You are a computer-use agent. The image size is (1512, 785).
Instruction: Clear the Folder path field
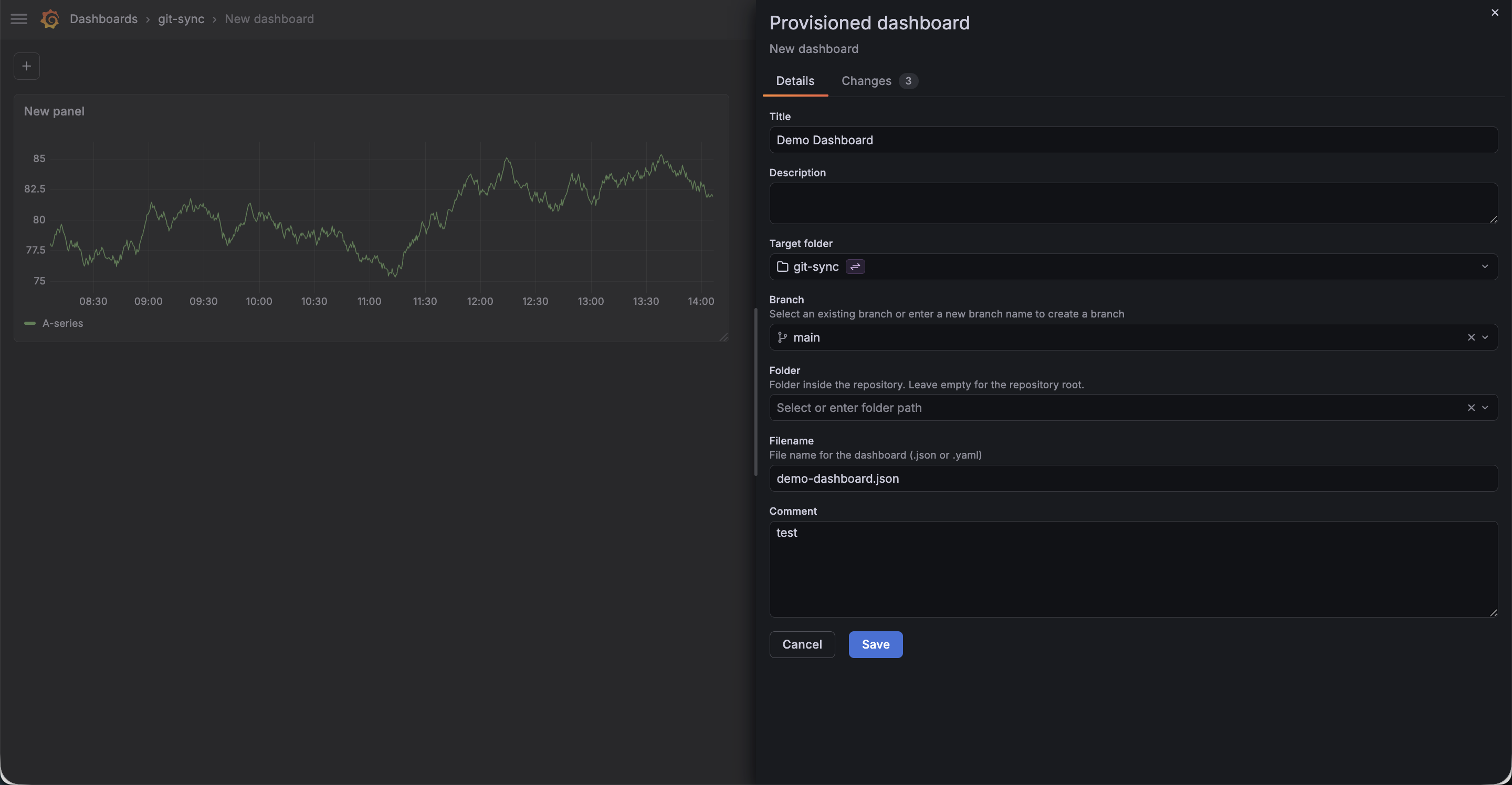coord(1471,408)
